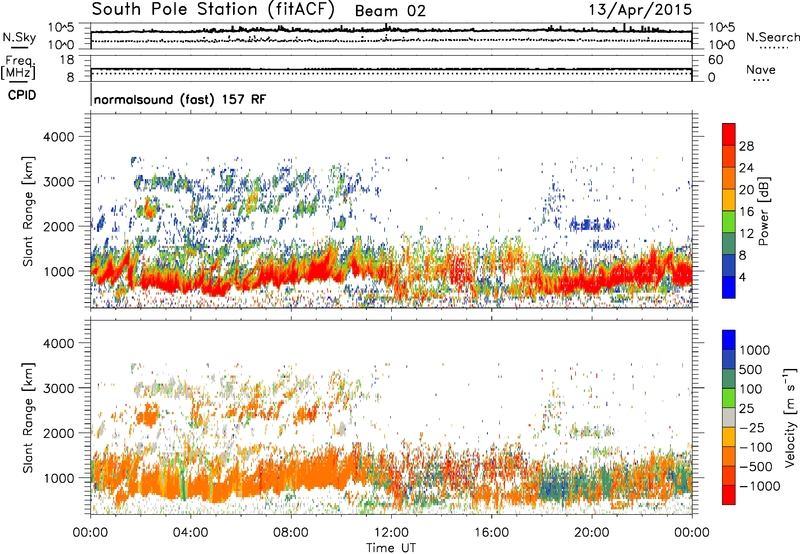Click 'Slant Range [km]' label of the power plot
The width and height of the screenshot is (800, 554).
coord(28,211)
